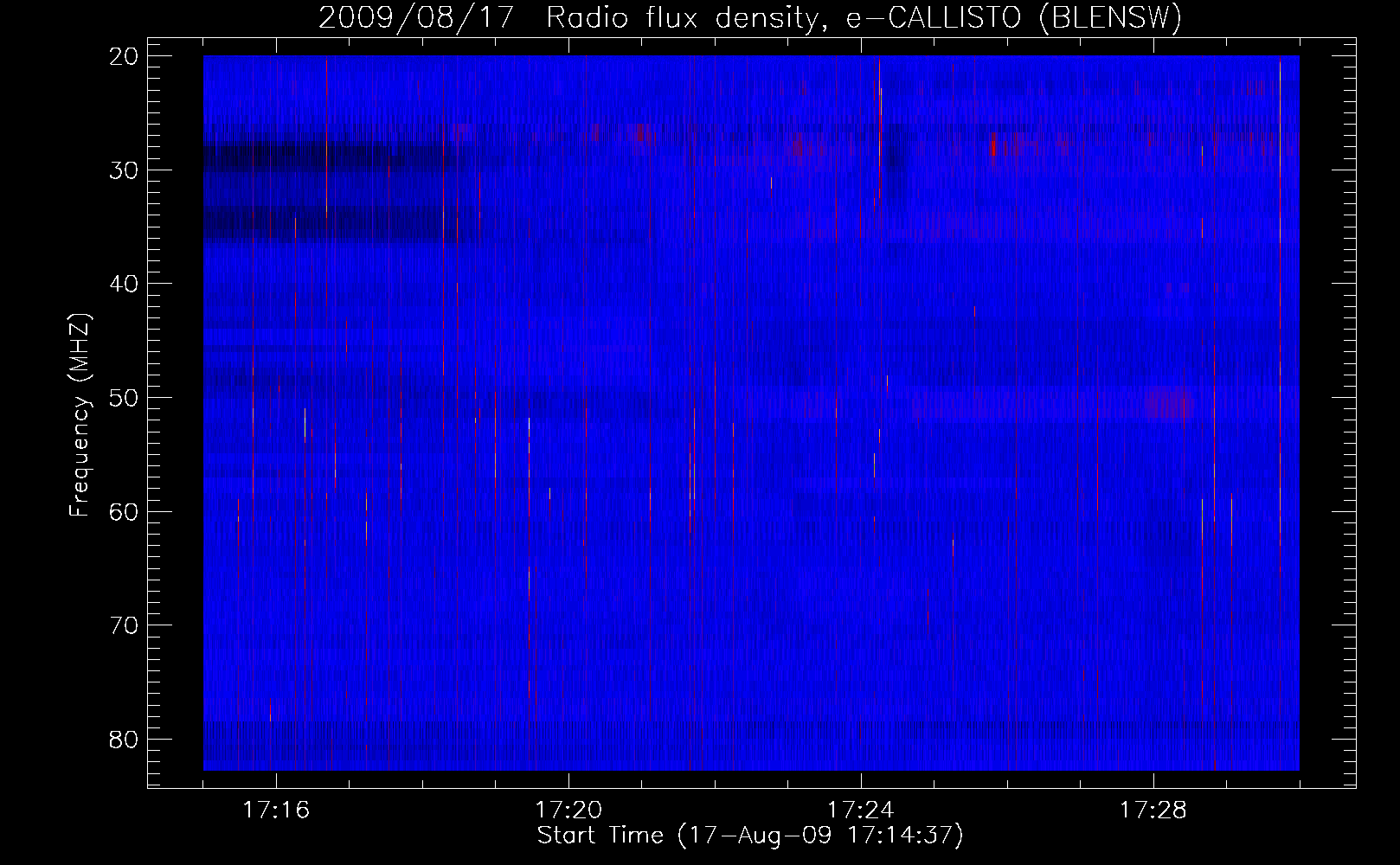1400x865 pixels.
Task: Select the date '2009/08/17' in the title
Action: pyautogui.click(x=418, y=18)
